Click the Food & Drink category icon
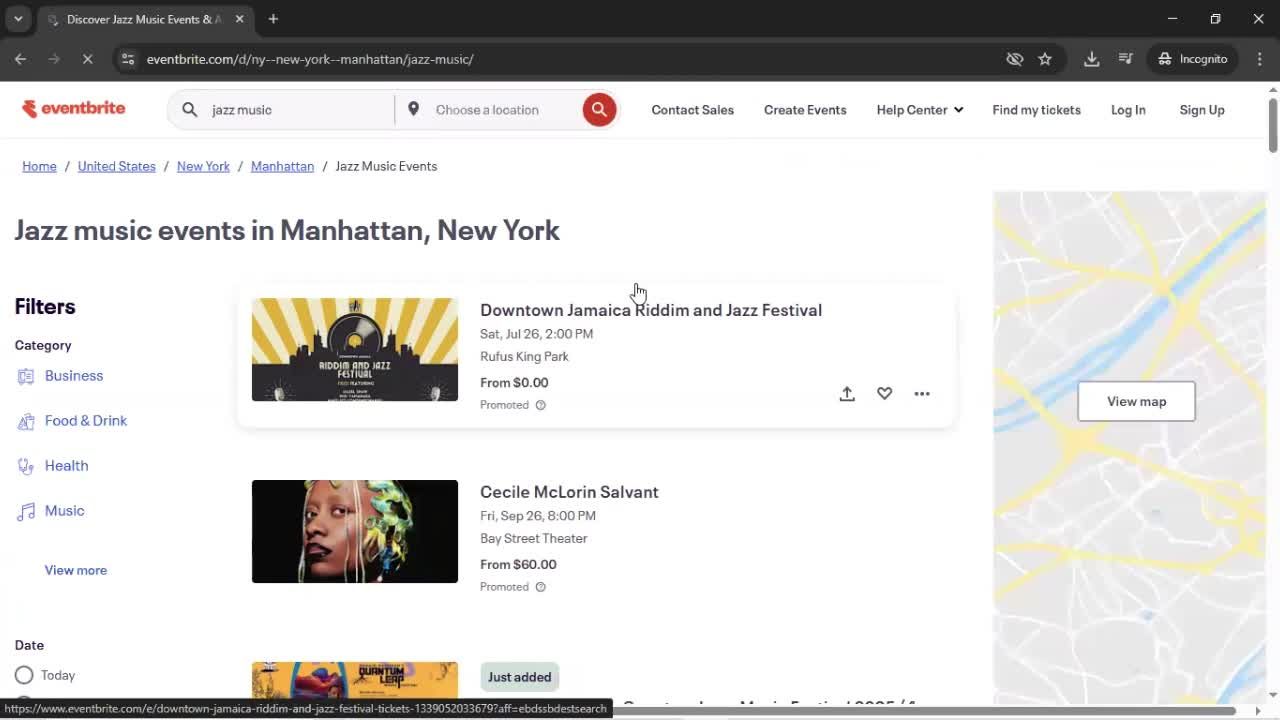The image size is (1280, 720). coord(26,421)
